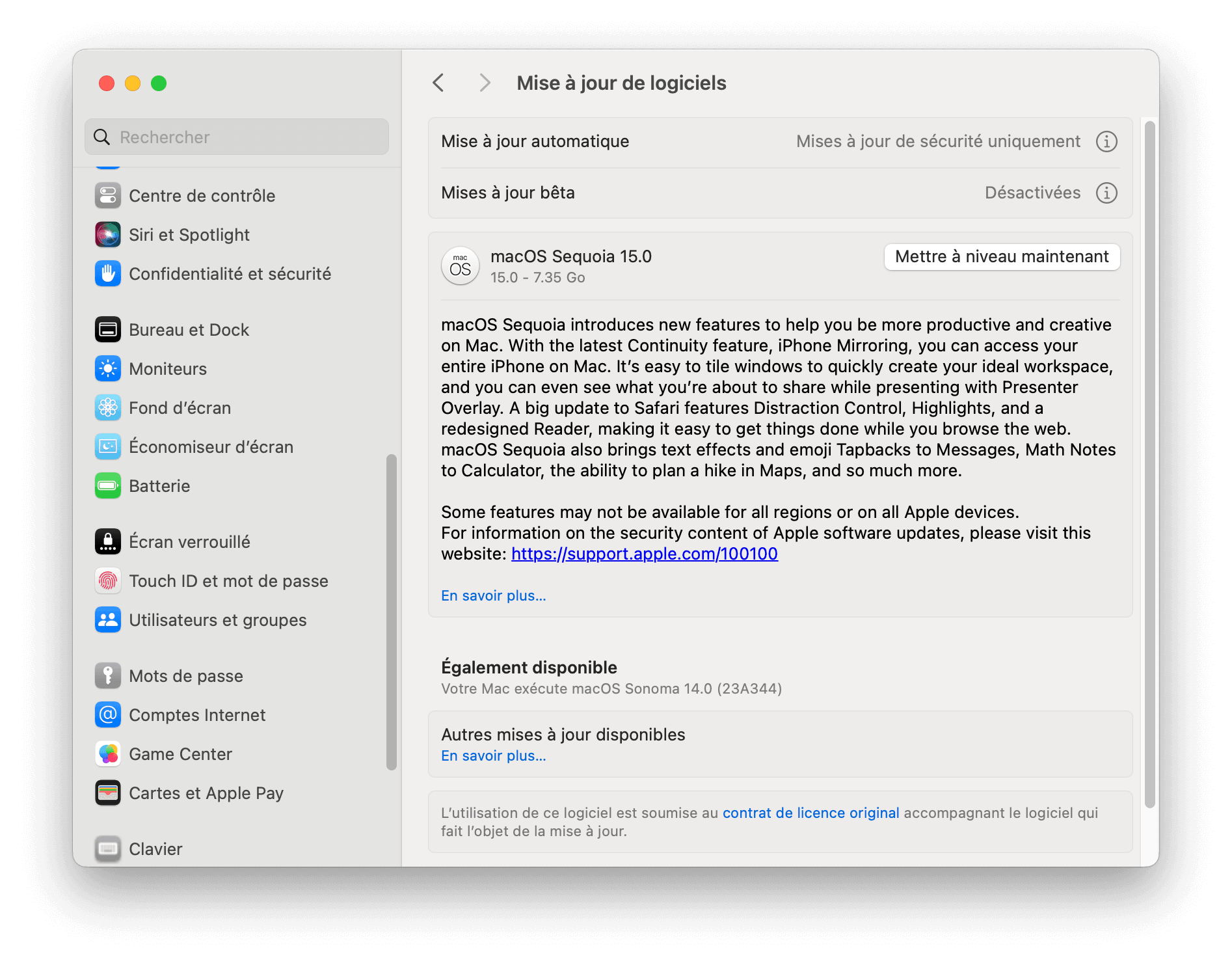Select Économiseur d'écran in sidebar
1232x963 pixels.
click(x=237, y=447)
